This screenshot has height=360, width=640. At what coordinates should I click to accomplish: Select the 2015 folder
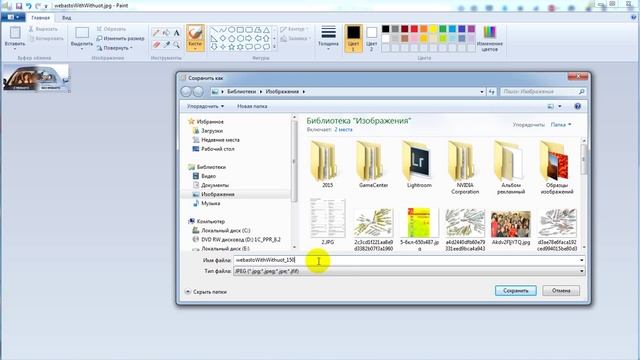[327, 164]
